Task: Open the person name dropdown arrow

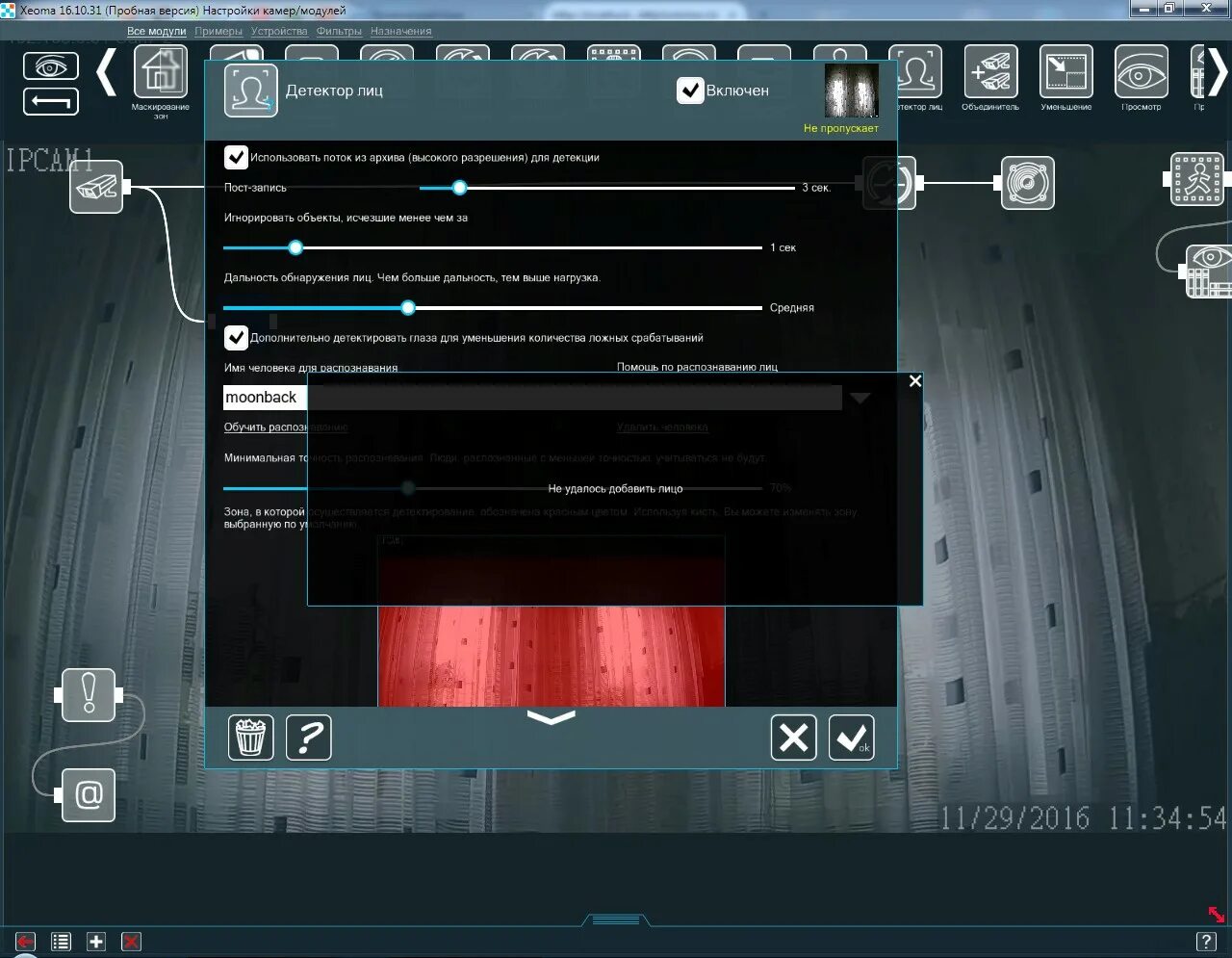Action: click(860, 398)
